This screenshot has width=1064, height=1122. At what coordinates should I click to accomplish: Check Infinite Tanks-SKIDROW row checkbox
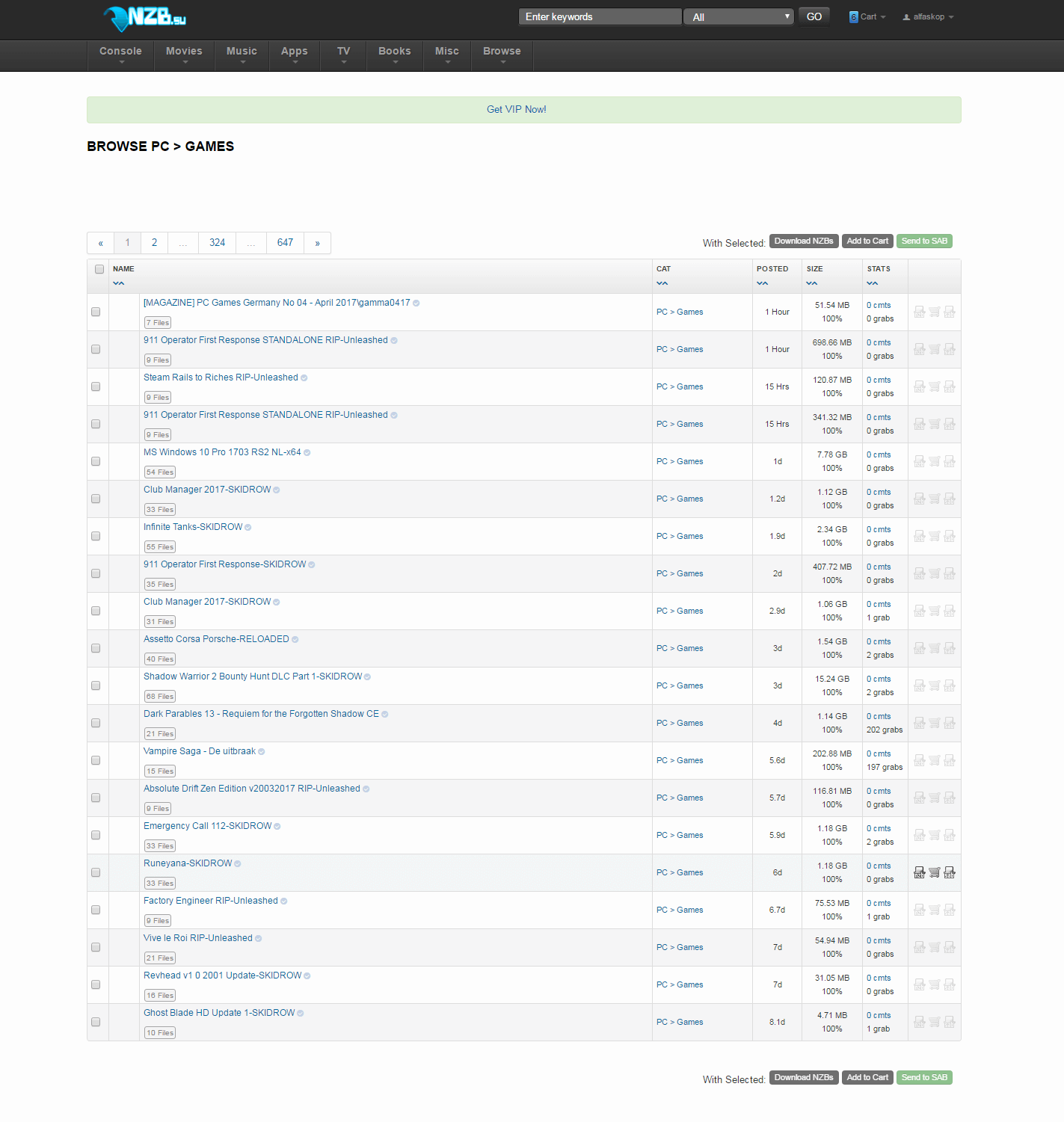tap(96, 536)
